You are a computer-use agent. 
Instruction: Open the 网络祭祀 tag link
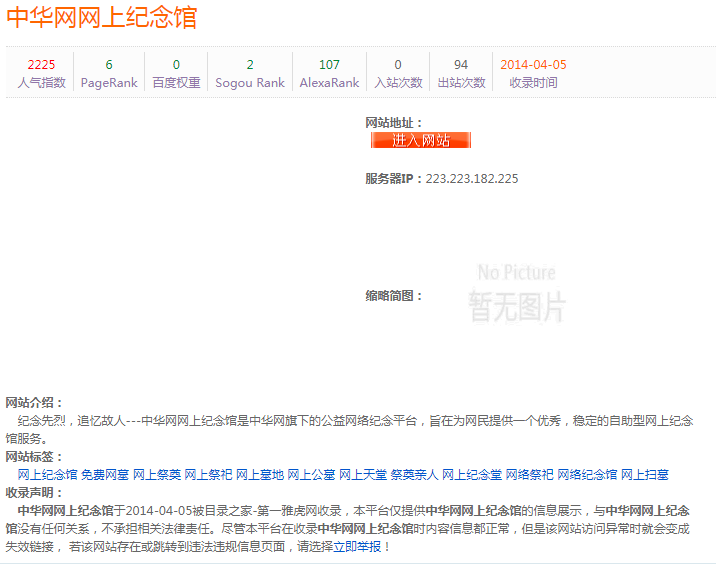[x=530, y=475]
